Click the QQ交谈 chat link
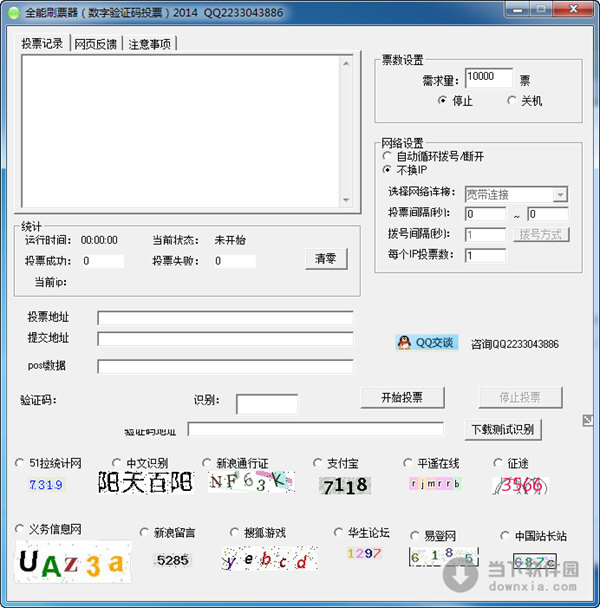600x608 pixels. [427, 343]
